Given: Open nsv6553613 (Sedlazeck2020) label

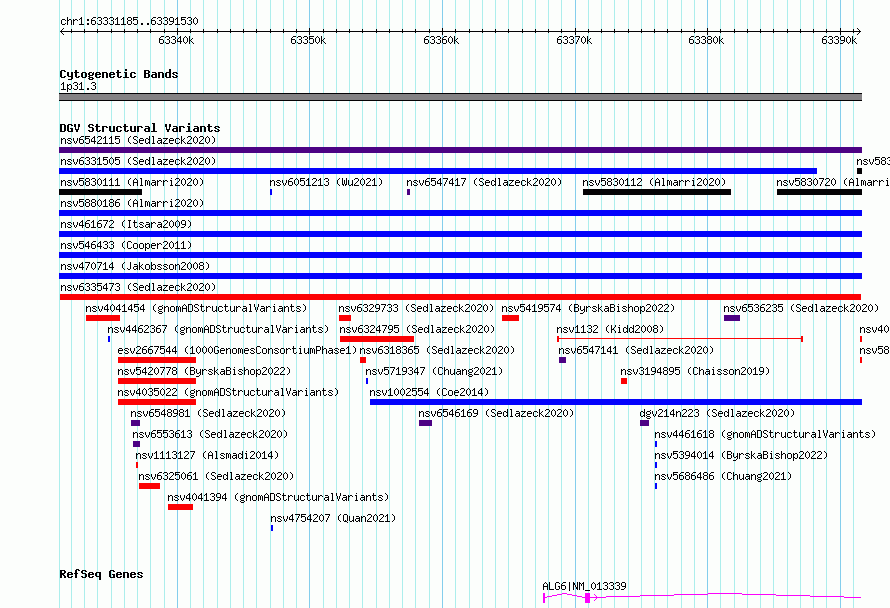Looking at the screenshot, I should [x=211, y=434].
